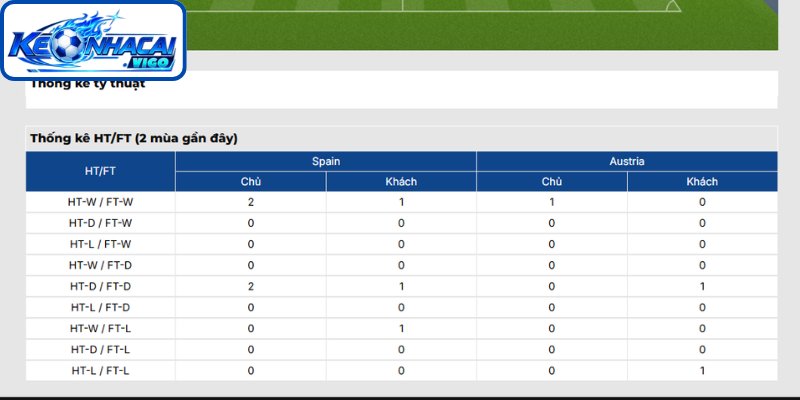800x400 pixels.
Task: Select the HT-D / FT-W row label
Action: pyautogui.click(x=101, y=223)
